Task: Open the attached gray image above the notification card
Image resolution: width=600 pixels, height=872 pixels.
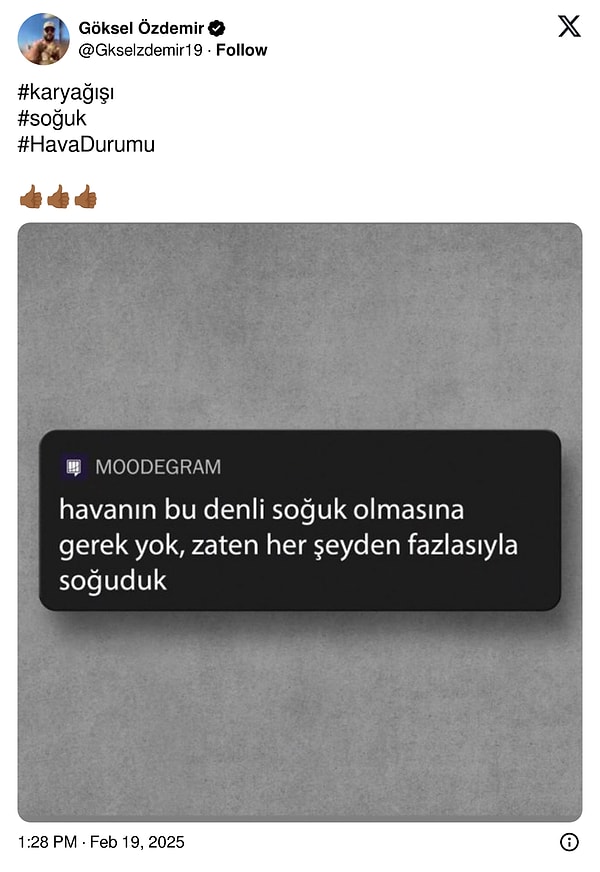Action: click(300, 326)
